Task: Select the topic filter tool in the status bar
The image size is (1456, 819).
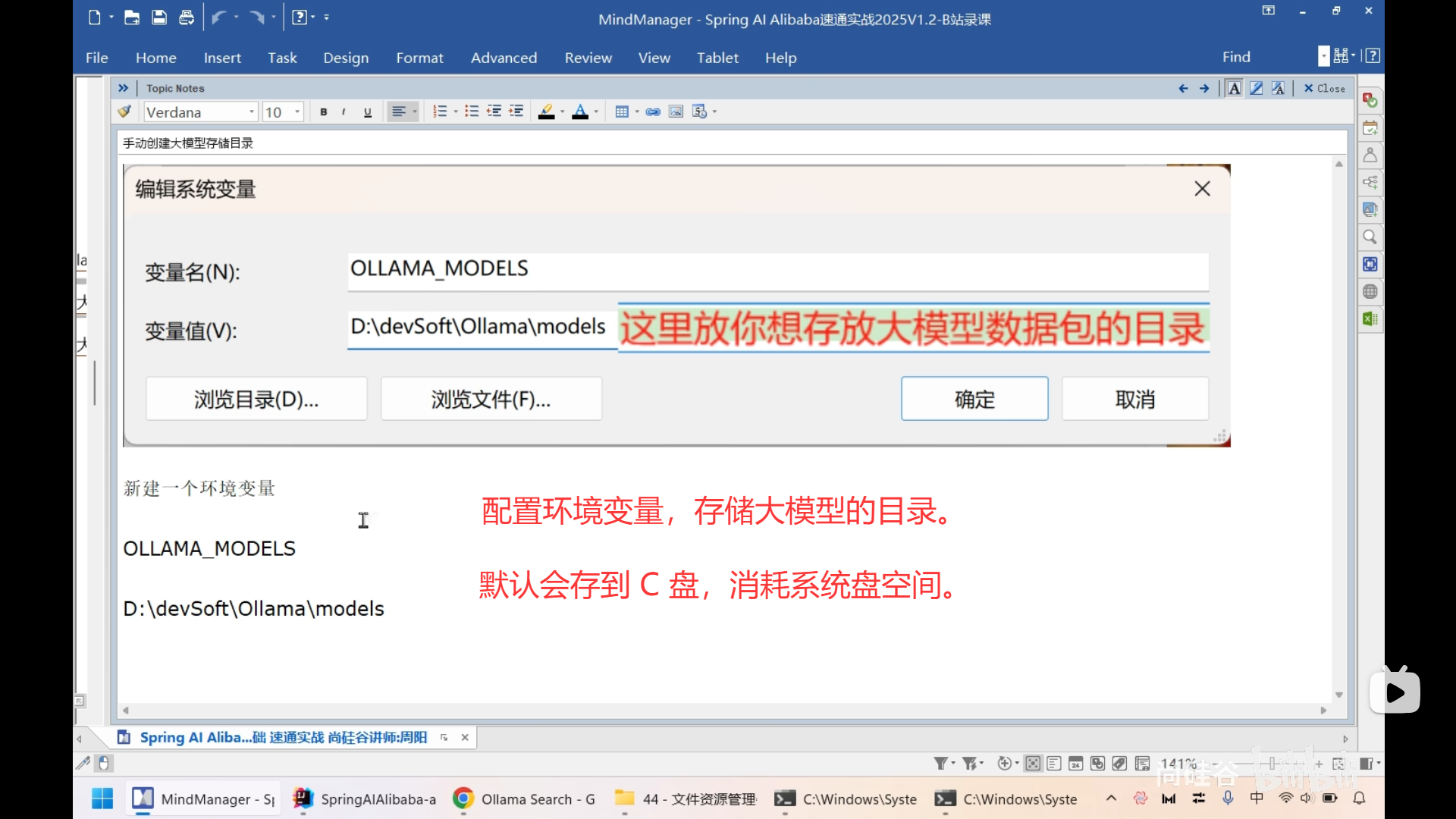Action: point(941,763)
